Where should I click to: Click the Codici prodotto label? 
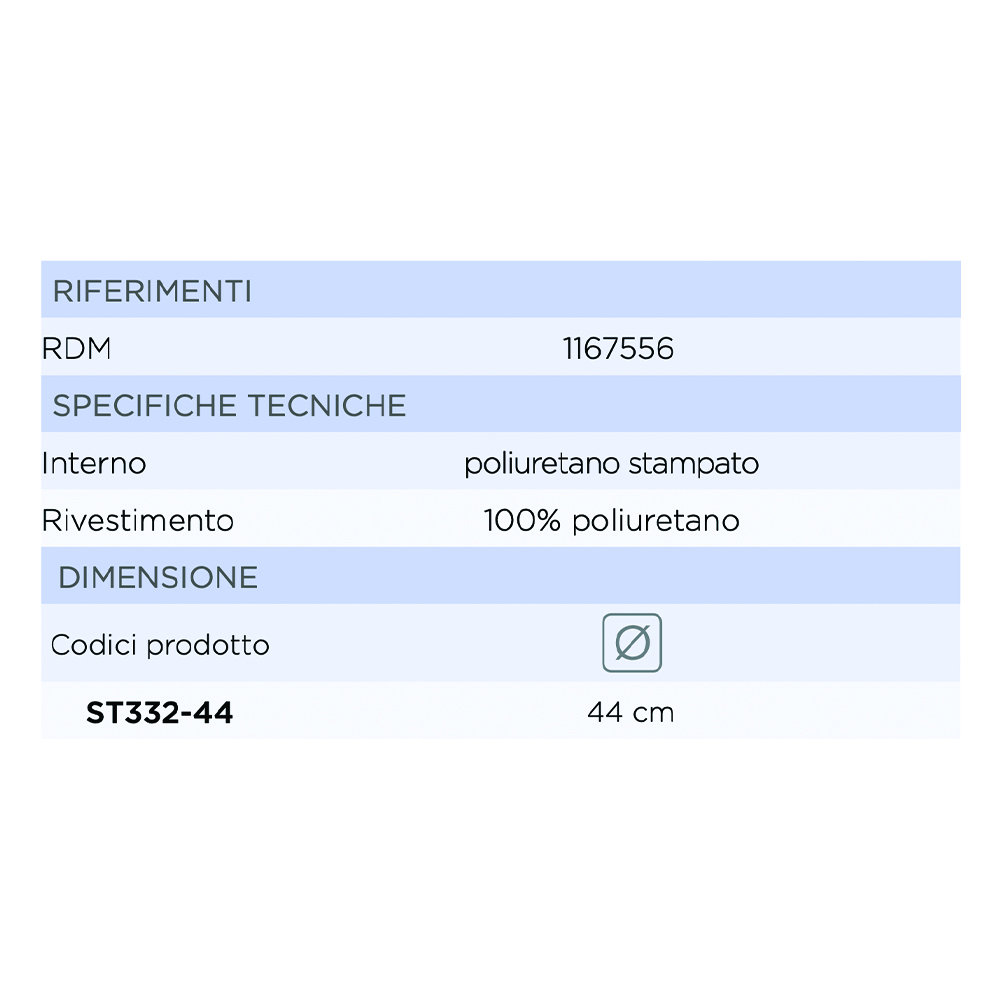(160, 645)
